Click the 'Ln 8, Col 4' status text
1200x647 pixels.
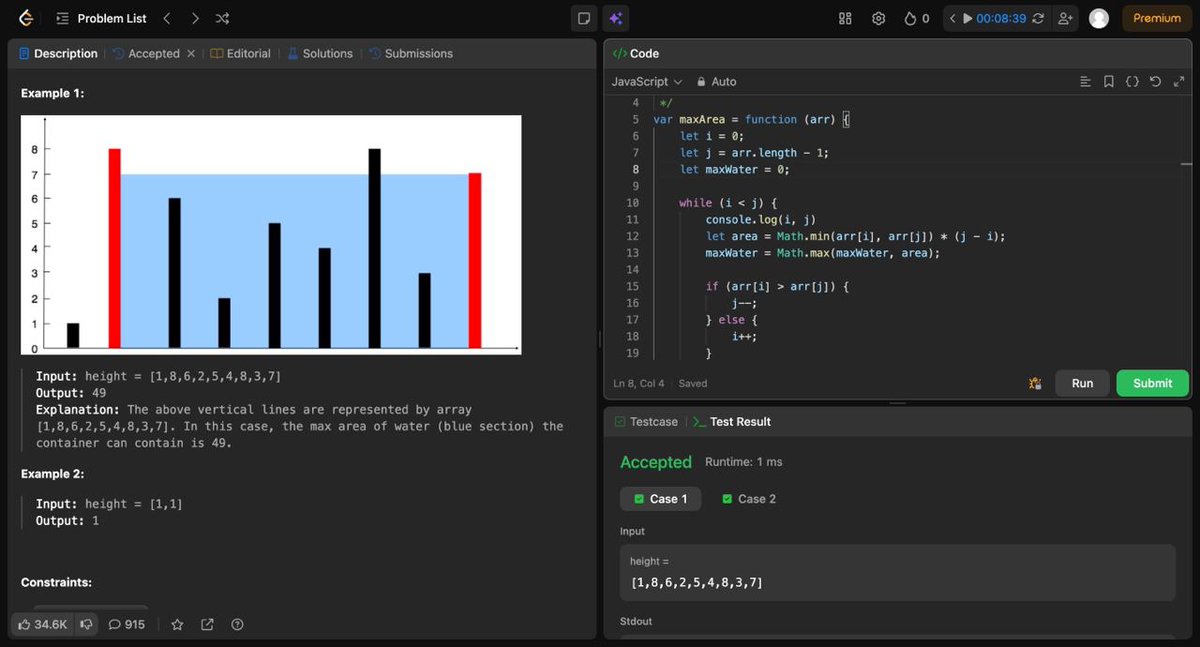638,383
